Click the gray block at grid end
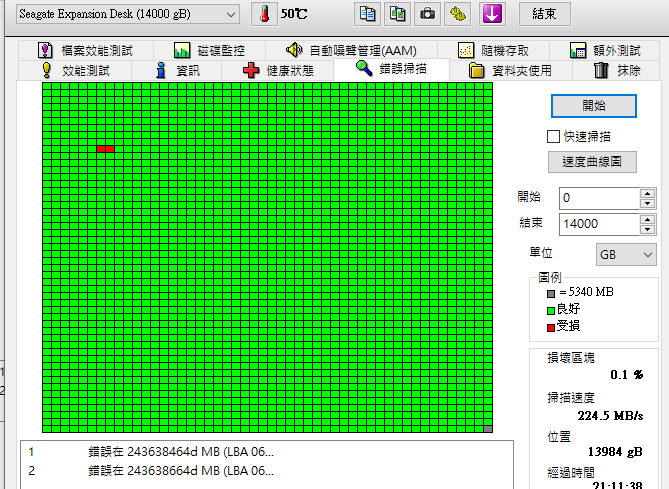 (488, 429)
